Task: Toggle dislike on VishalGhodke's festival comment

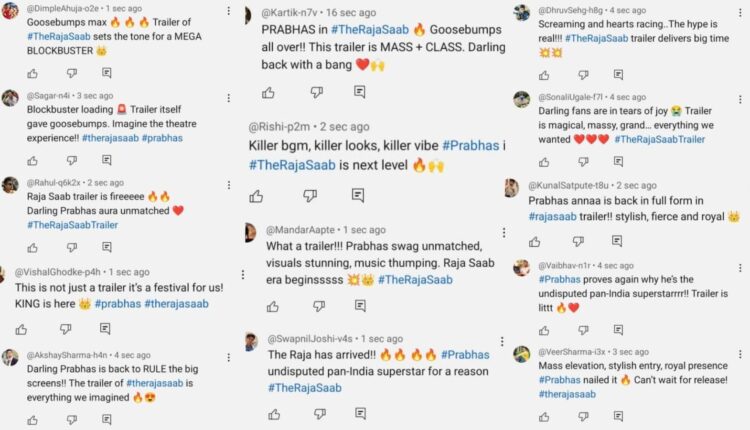Action: [x=66, y=329]
